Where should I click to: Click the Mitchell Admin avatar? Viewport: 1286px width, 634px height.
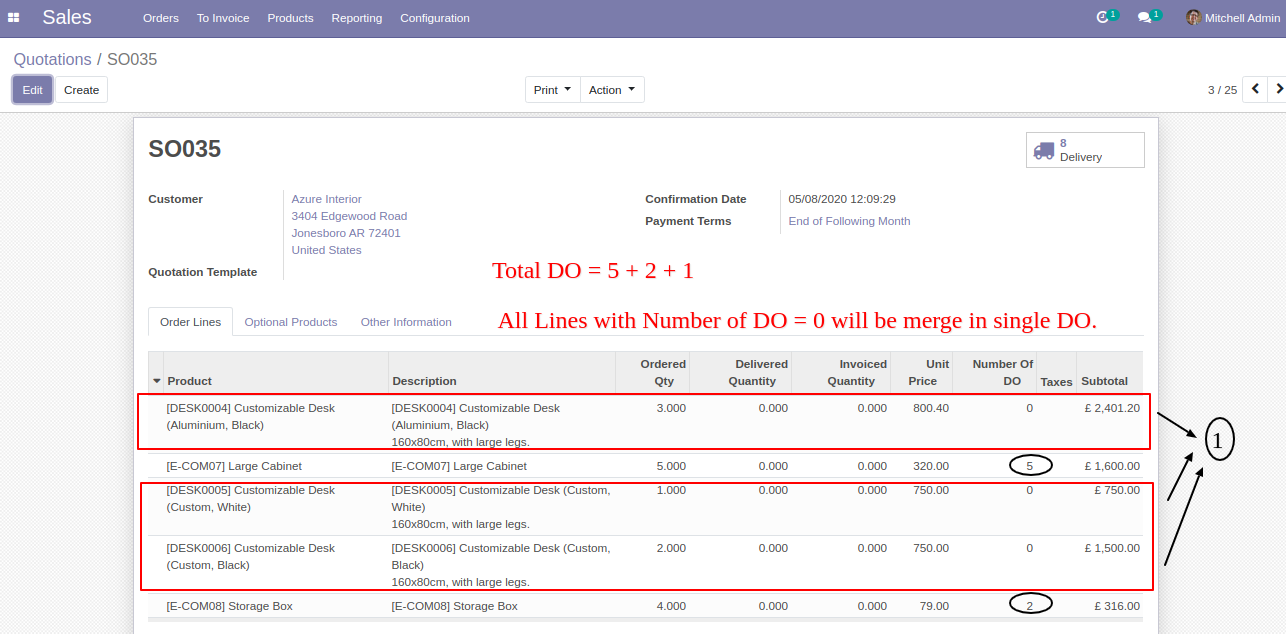(1193, 18)
